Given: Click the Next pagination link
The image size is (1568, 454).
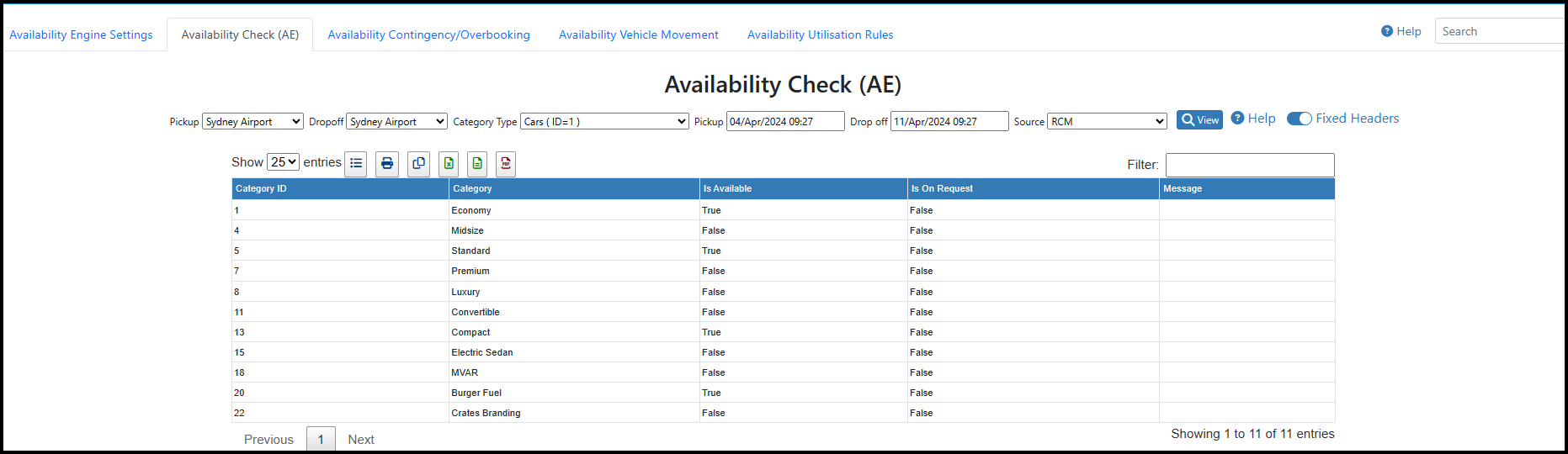Looking at the screenshot, I should pyautogui.click(x=361, y=439).
